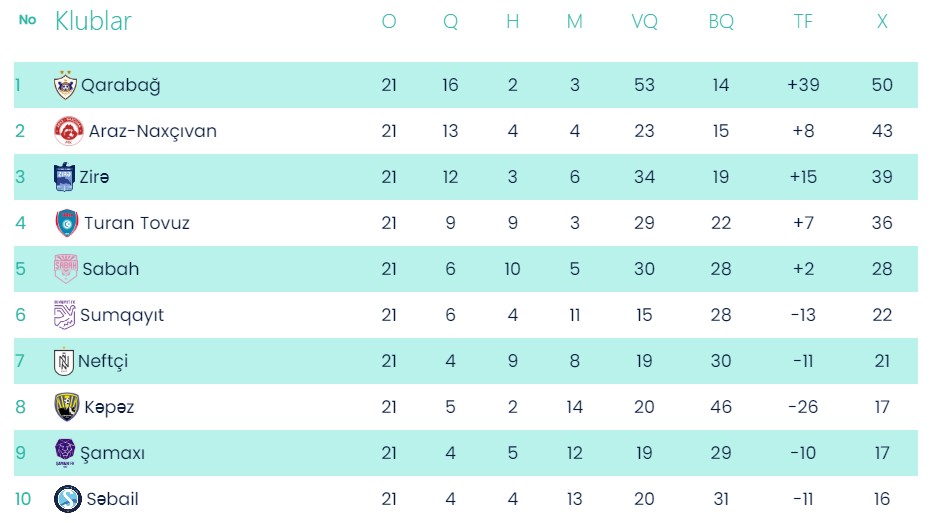This screenshot has width=933, height=523.
Task: Select the Neftçi club badge
Action: 64,361
